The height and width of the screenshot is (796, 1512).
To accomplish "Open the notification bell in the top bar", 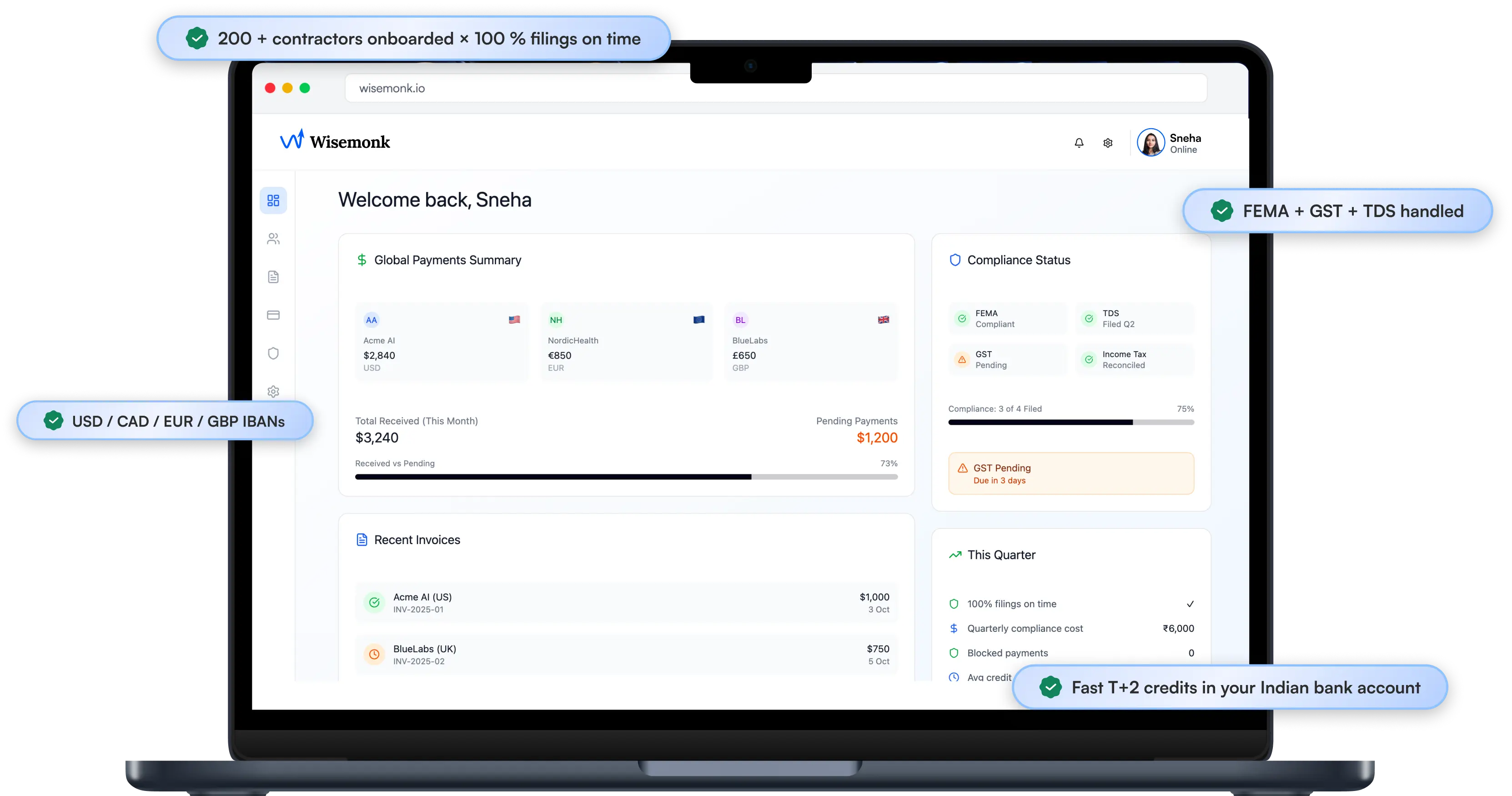I will [1079, 142].
